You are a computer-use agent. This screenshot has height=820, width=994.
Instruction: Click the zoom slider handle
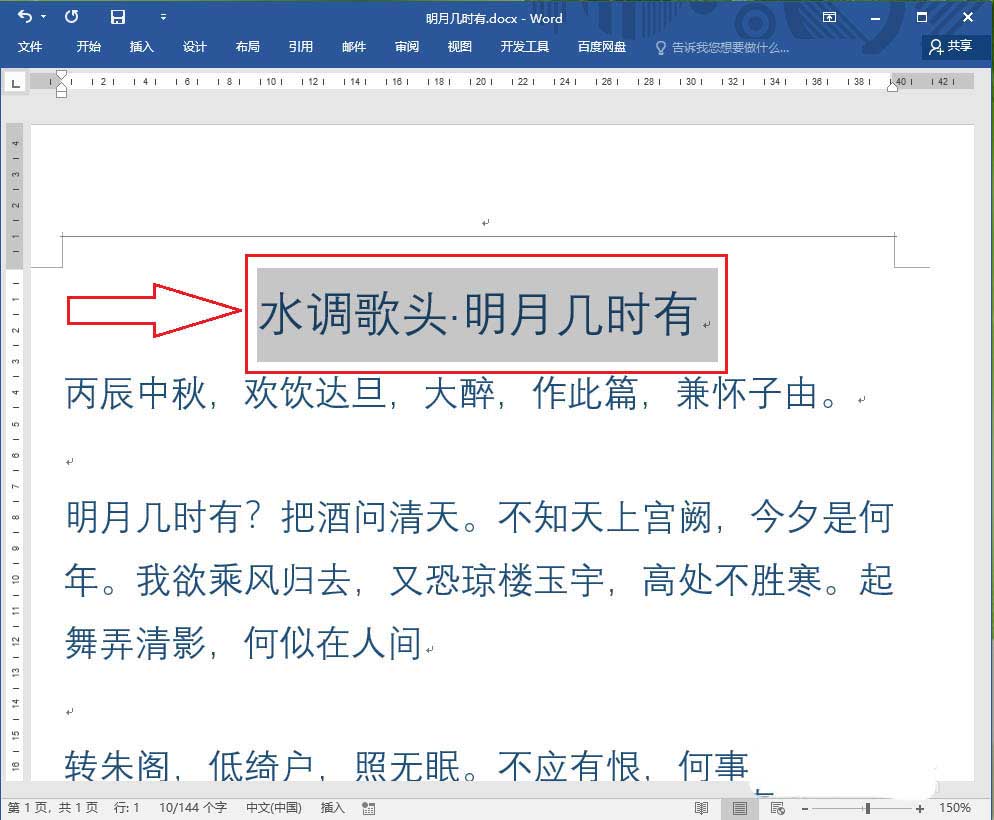pos(867,809)
